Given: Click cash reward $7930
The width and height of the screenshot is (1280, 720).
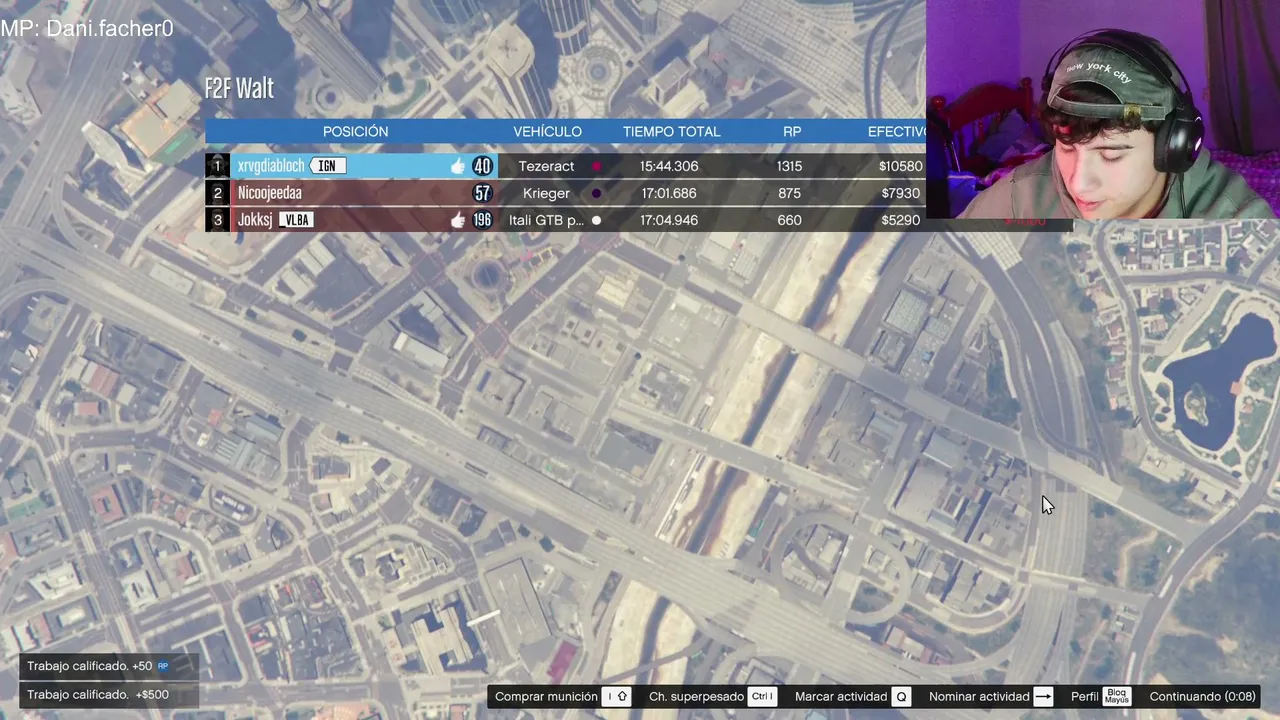Looking at the screenshot, I should (901, 193).
